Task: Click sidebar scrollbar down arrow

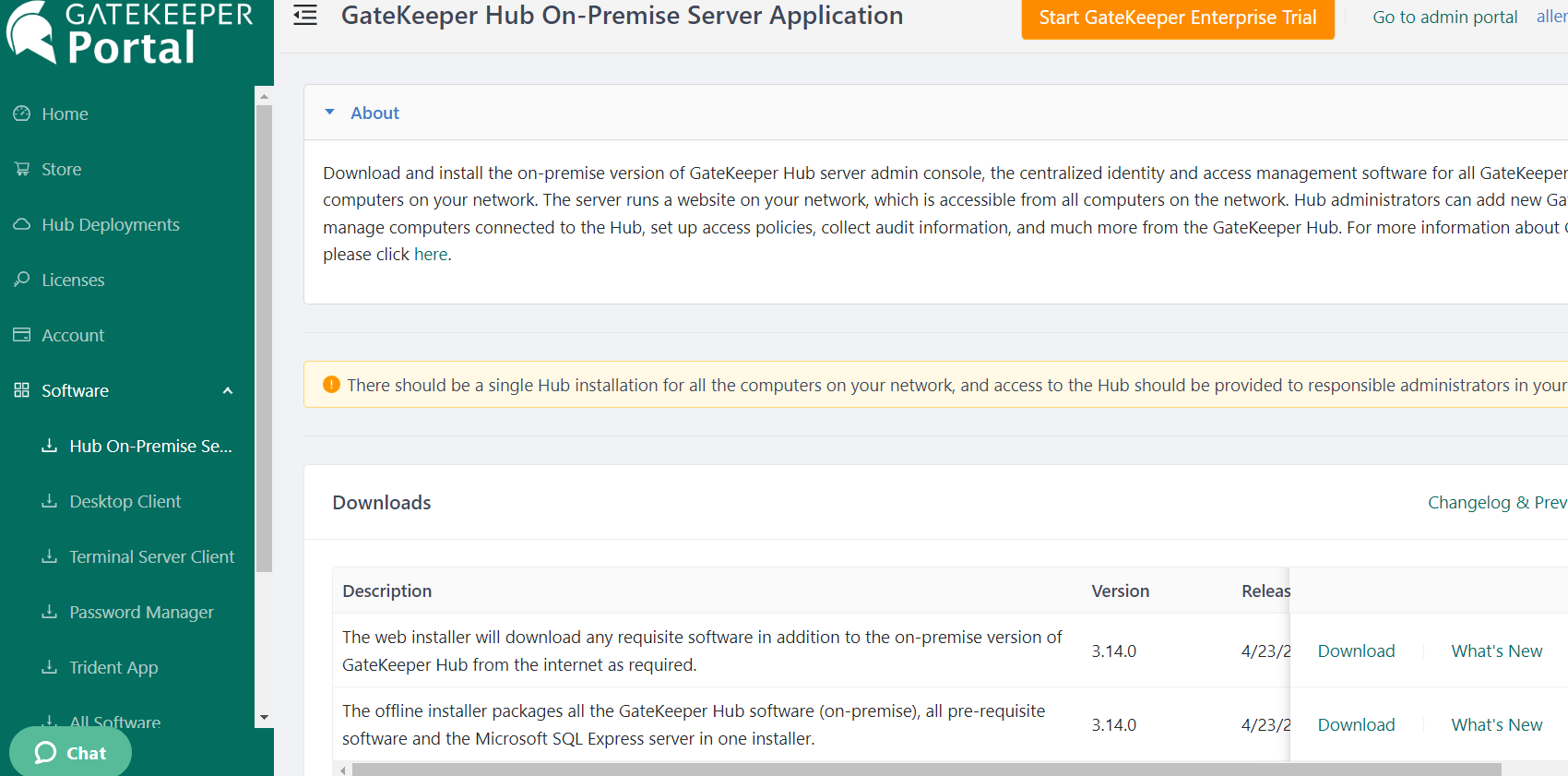Action: (265, 717)
